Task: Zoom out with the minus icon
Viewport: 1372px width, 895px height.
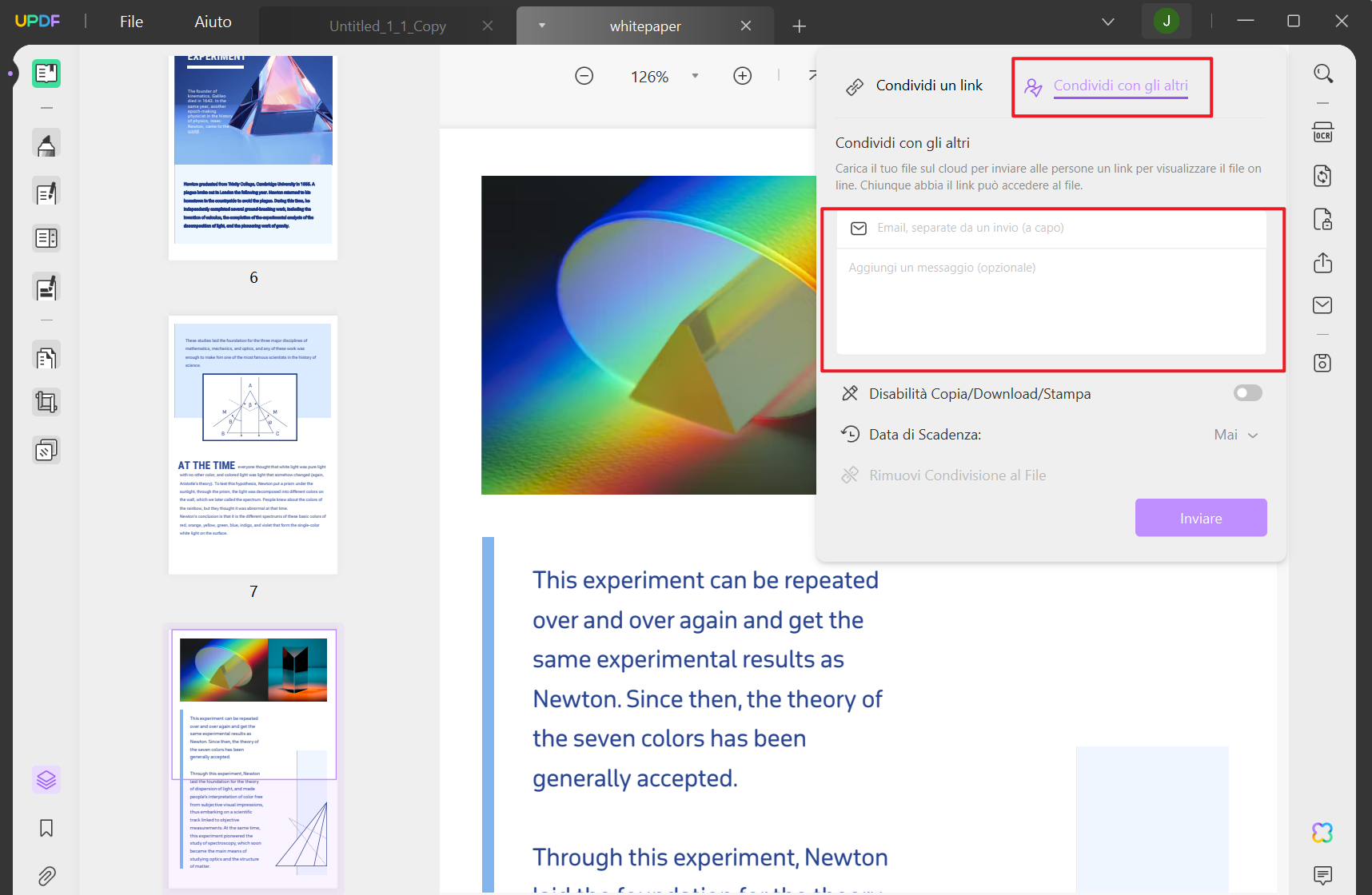Action: click(x=584, y=76)
